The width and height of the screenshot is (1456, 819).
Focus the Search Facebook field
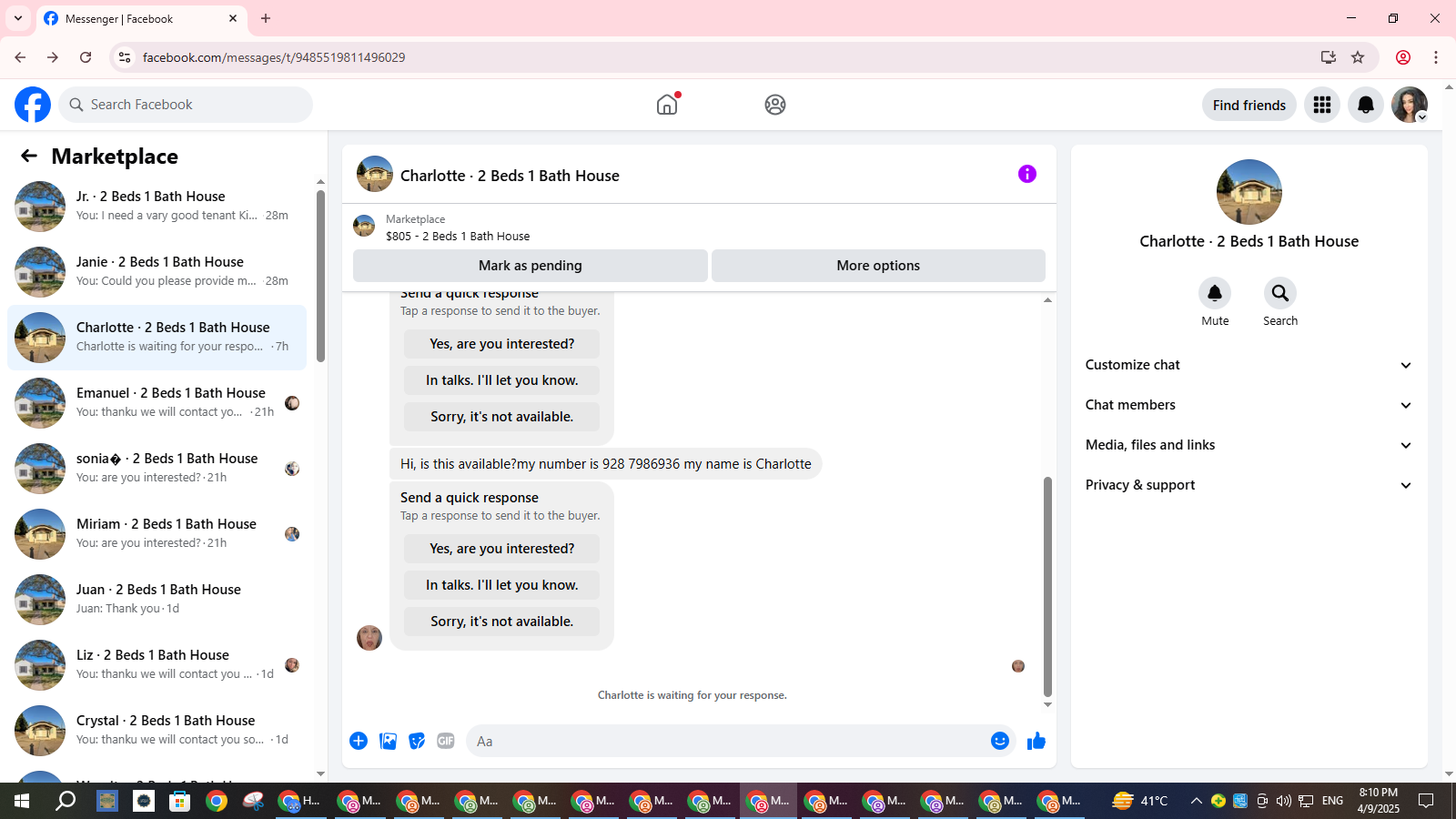click(x=186, y=105)
